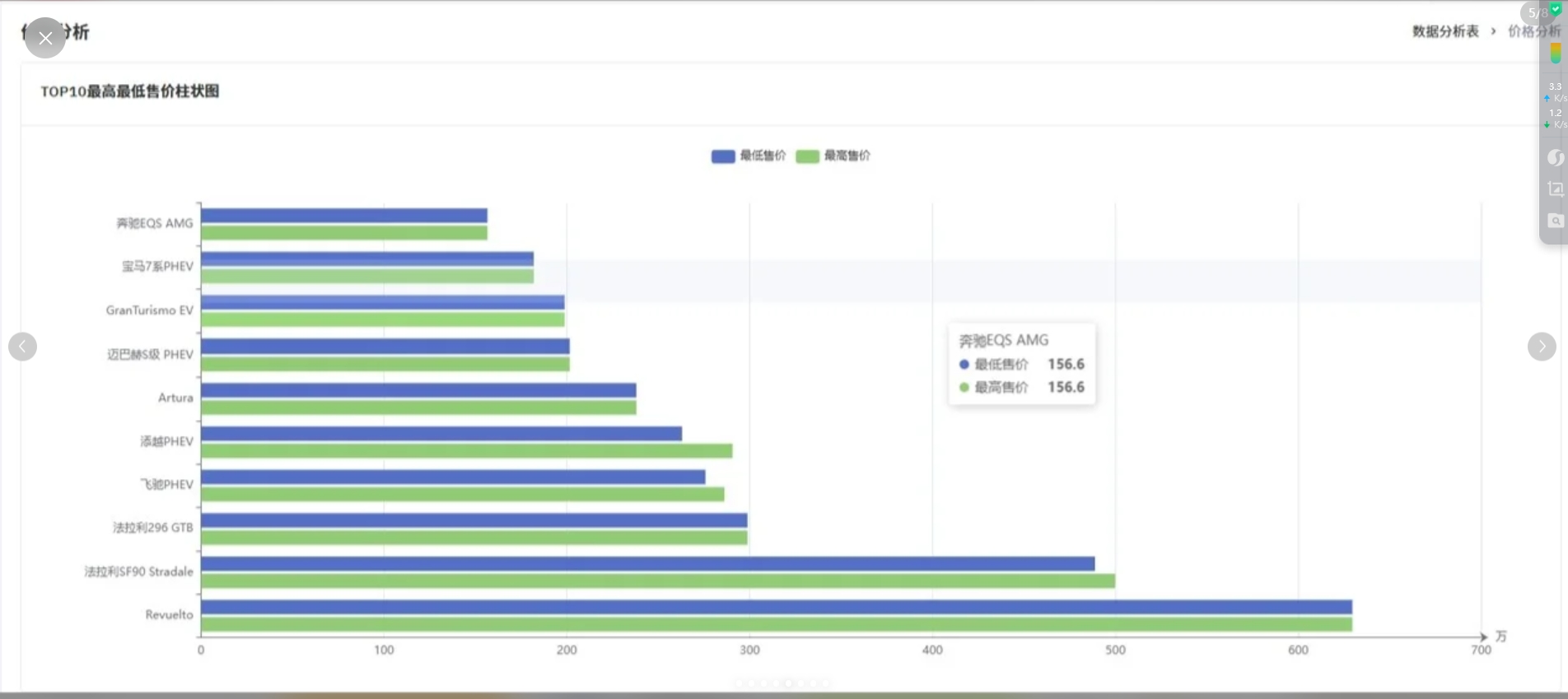This screenshot has width=1568, height=699.
Task: Click the 3.3 K/s upload speed indicator
Action: (1556, 91)
